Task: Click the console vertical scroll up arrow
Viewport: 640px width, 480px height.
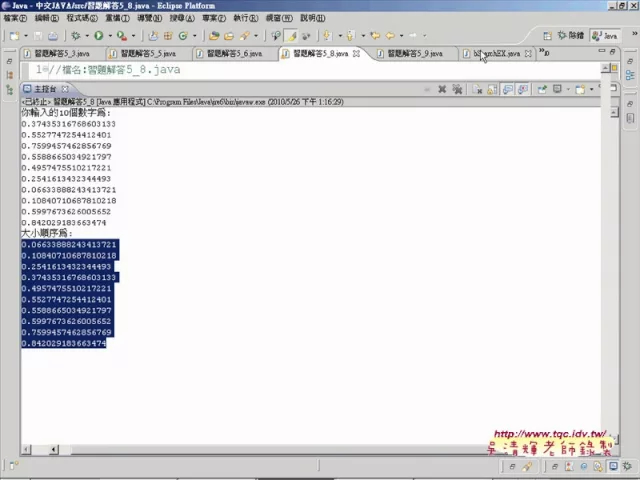Action: click(x=614, y=113)
